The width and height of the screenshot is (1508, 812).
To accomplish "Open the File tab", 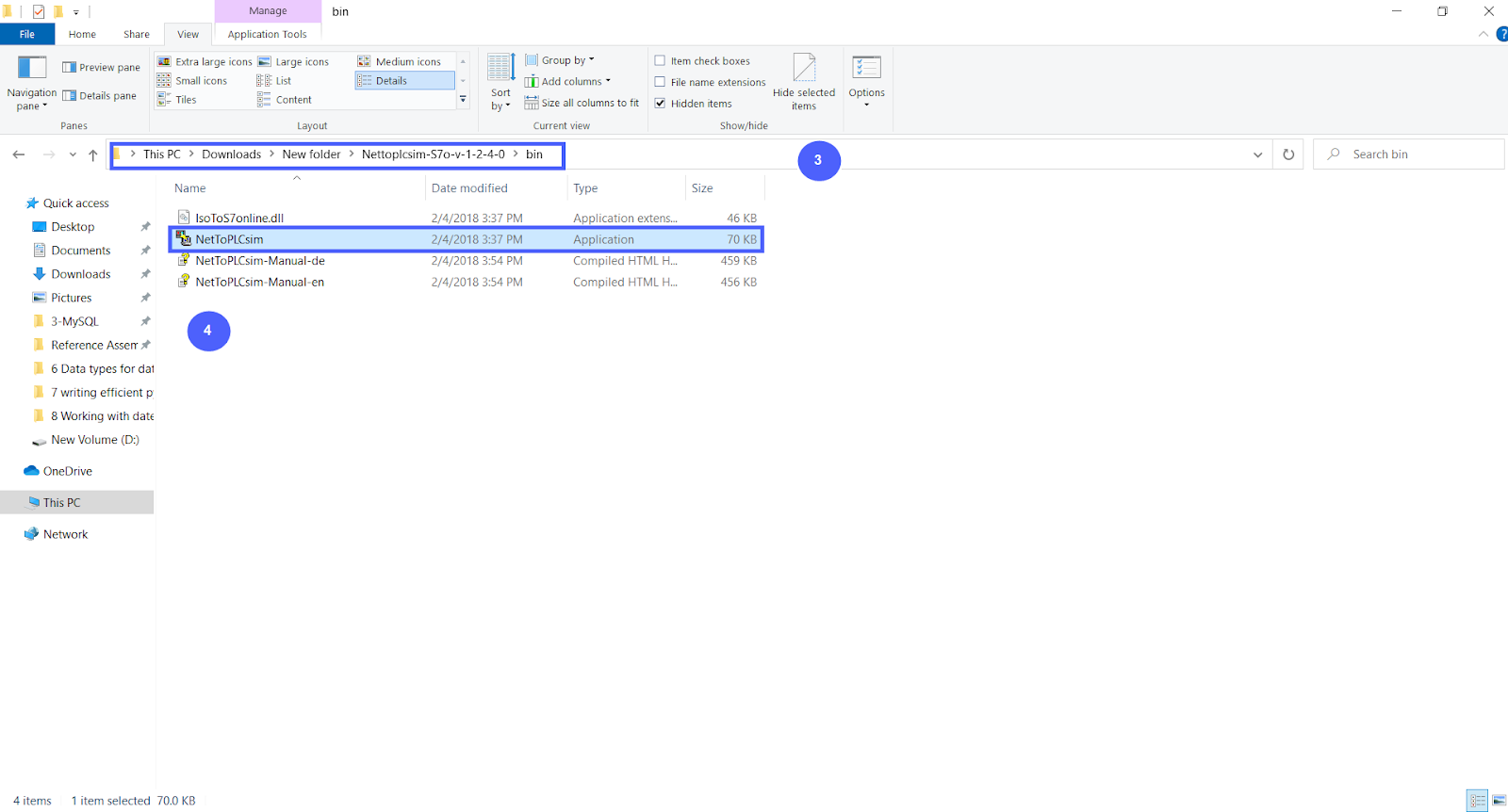I will [27, 34].
